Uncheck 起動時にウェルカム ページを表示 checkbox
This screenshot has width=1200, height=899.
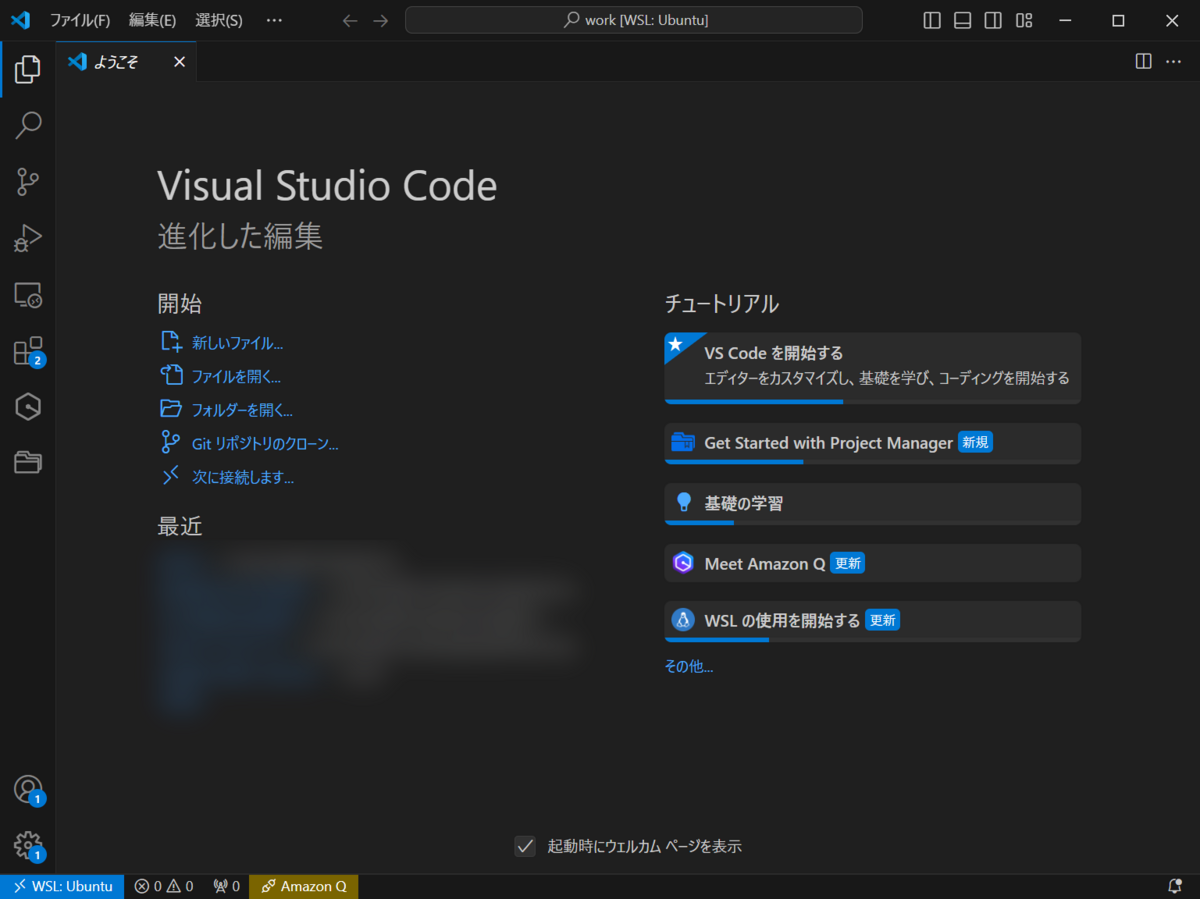click(525, 846)
